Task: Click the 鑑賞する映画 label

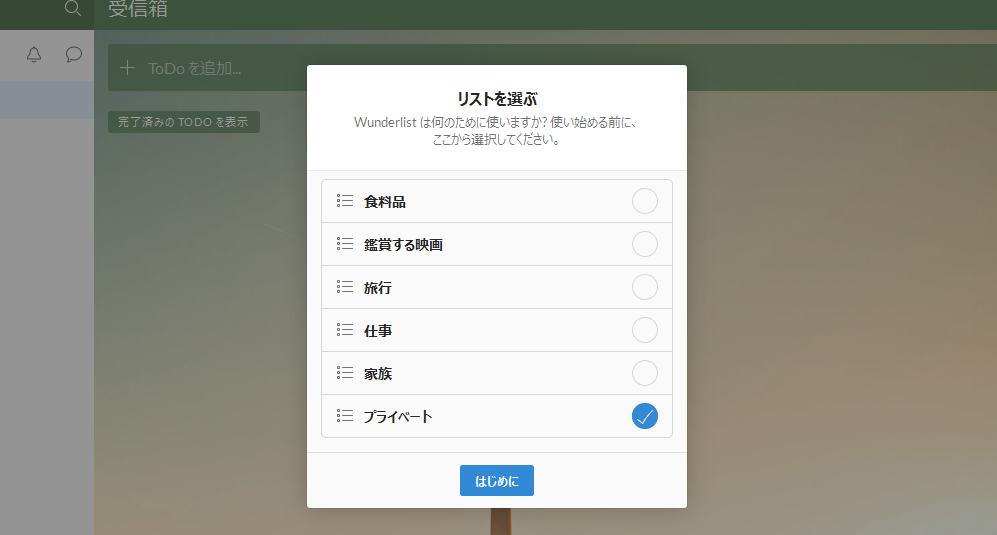Action: [403, 244]
